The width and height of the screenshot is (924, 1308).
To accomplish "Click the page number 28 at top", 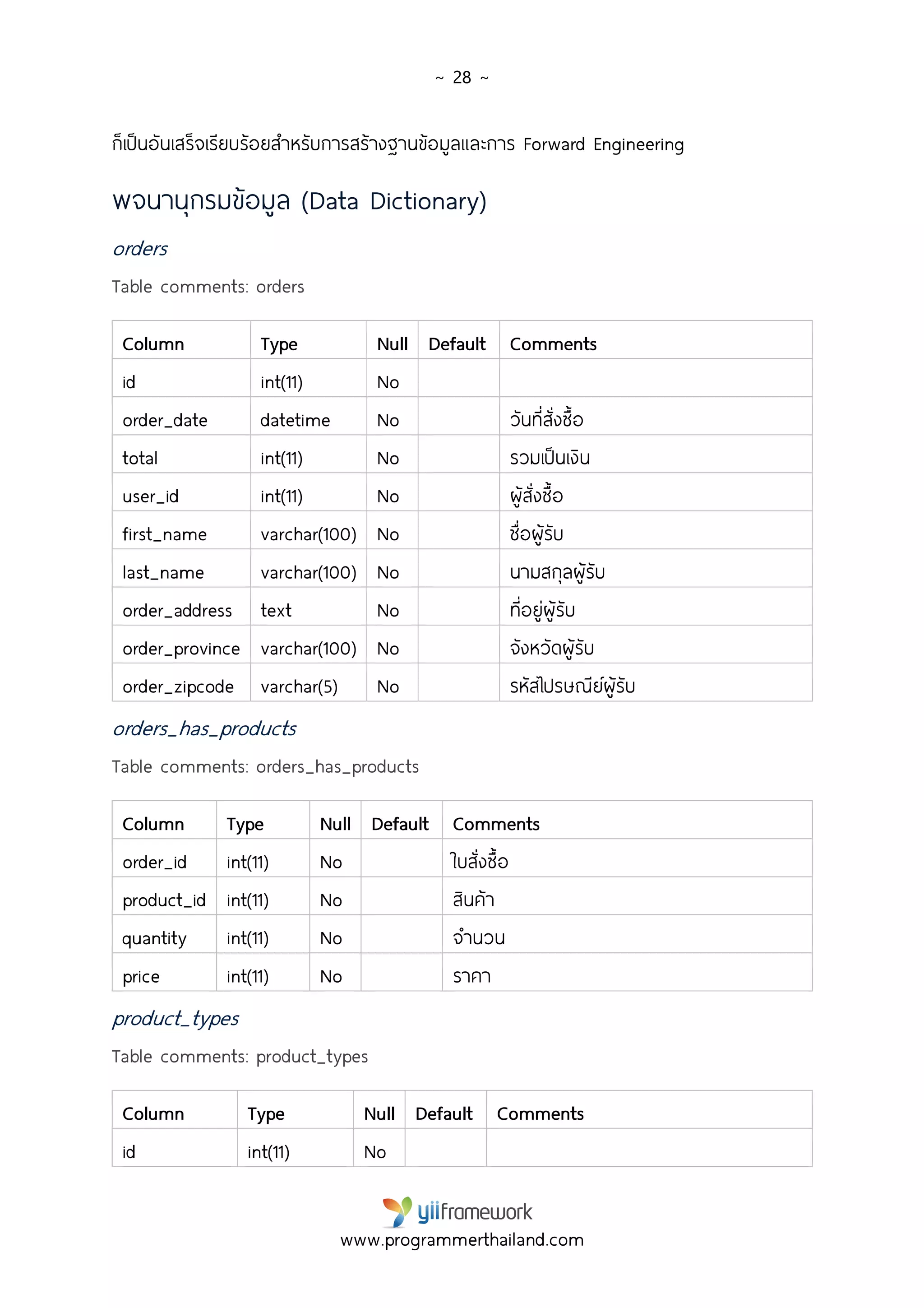I will pyautogui.click(x=462, y=77).
